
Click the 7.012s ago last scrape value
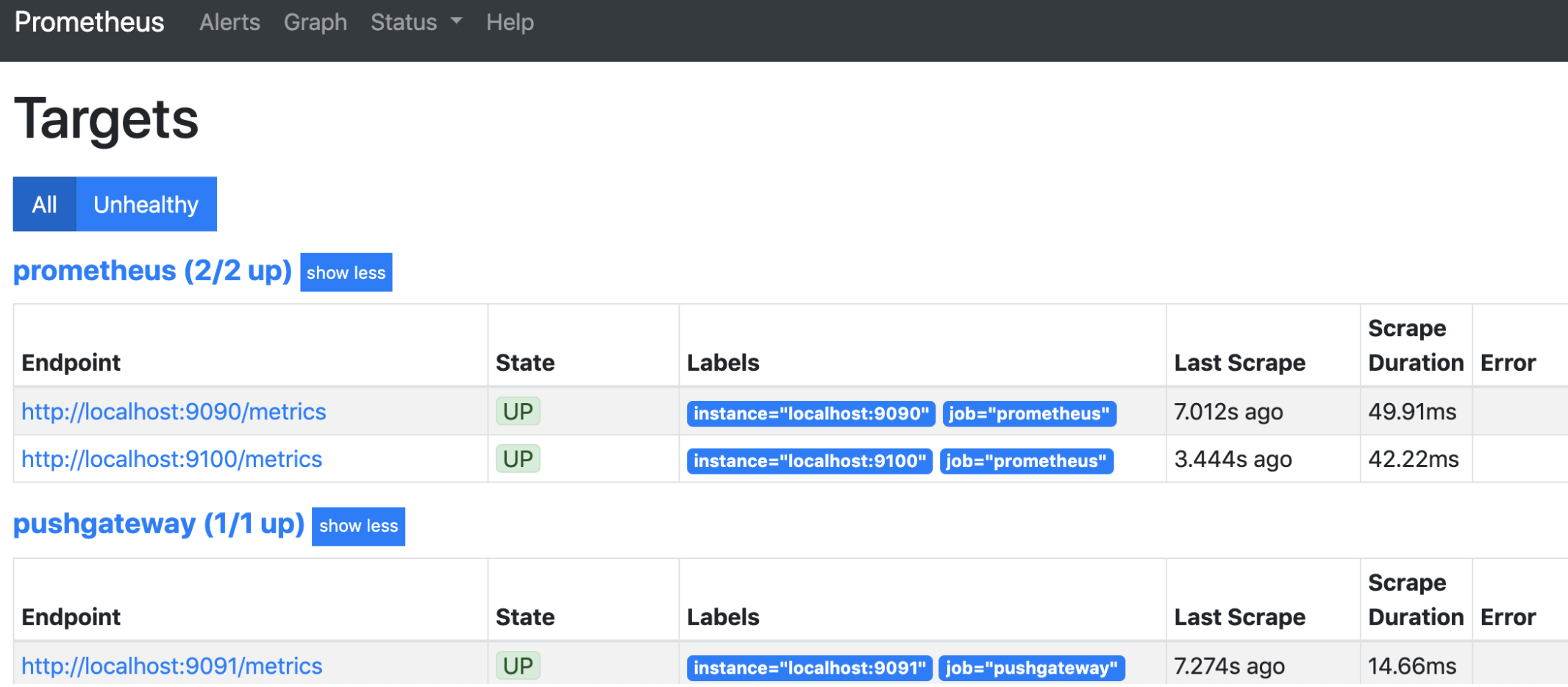1228,412
